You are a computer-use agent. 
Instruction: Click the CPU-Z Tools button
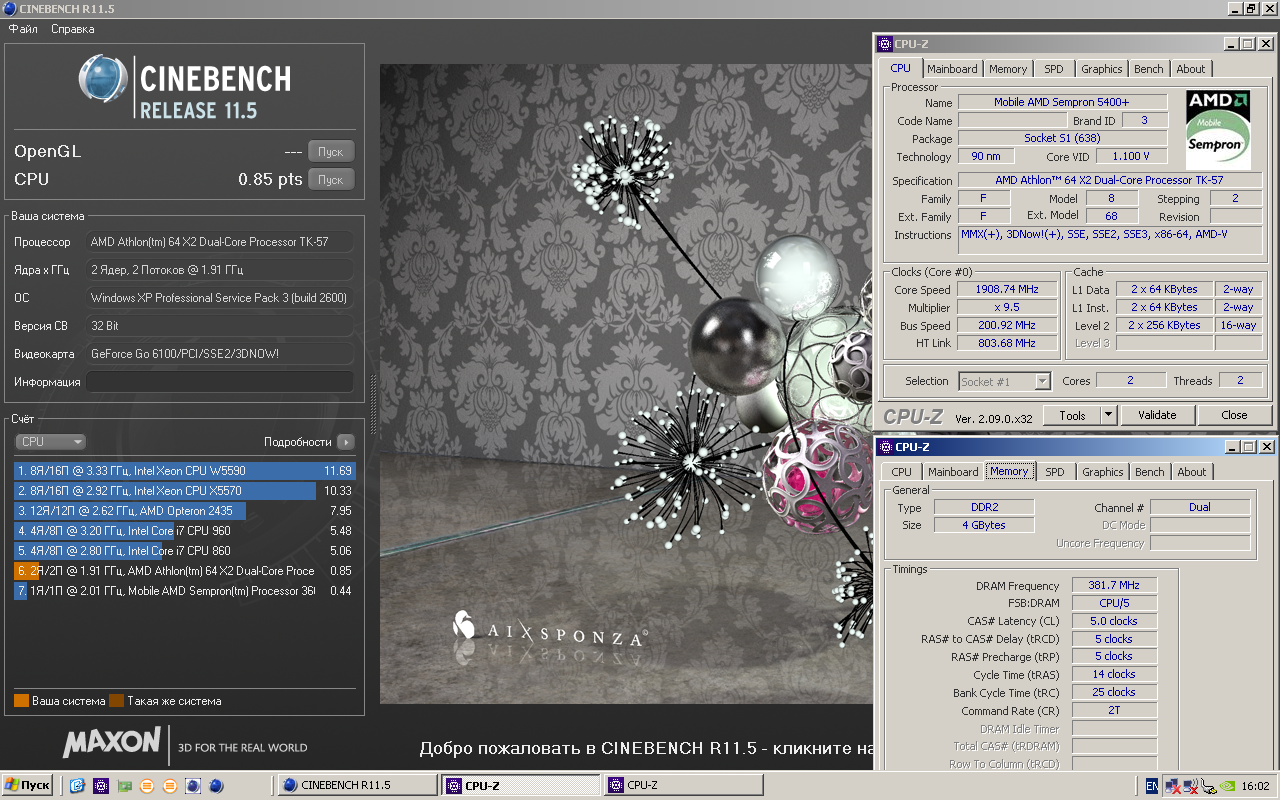pos(1072,415)
